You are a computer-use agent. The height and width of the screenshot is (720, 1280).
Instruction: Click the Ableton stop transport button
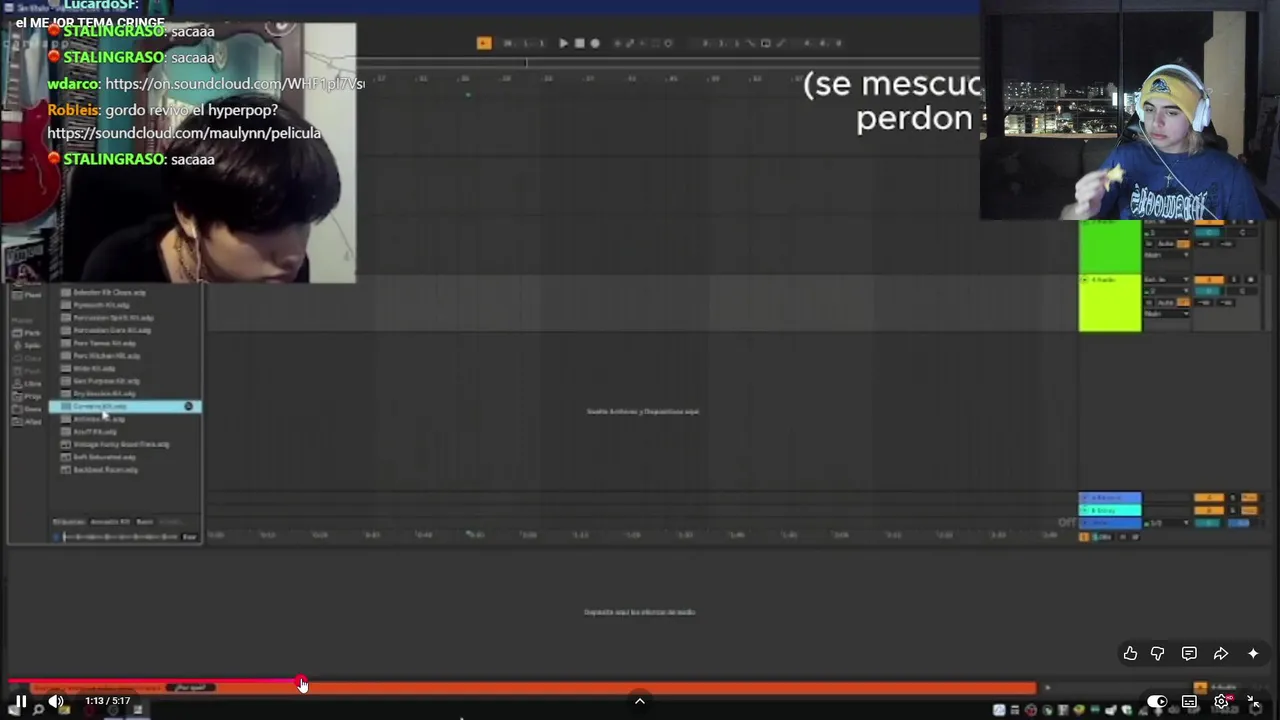(579, 43)
